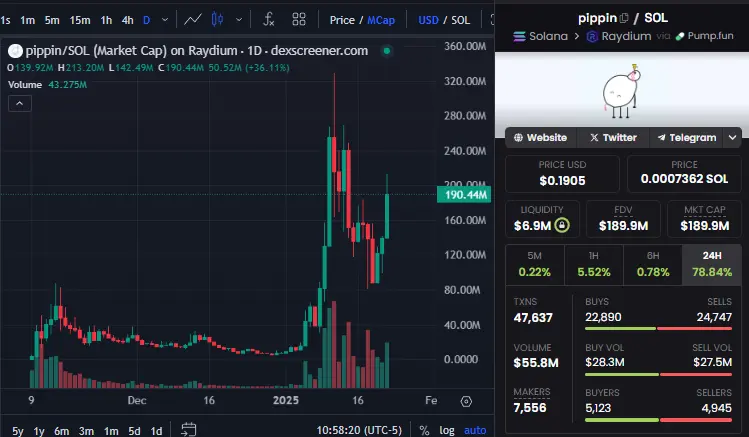
Task: Select the 6H stats tab
Action: (x=653, y=264)
